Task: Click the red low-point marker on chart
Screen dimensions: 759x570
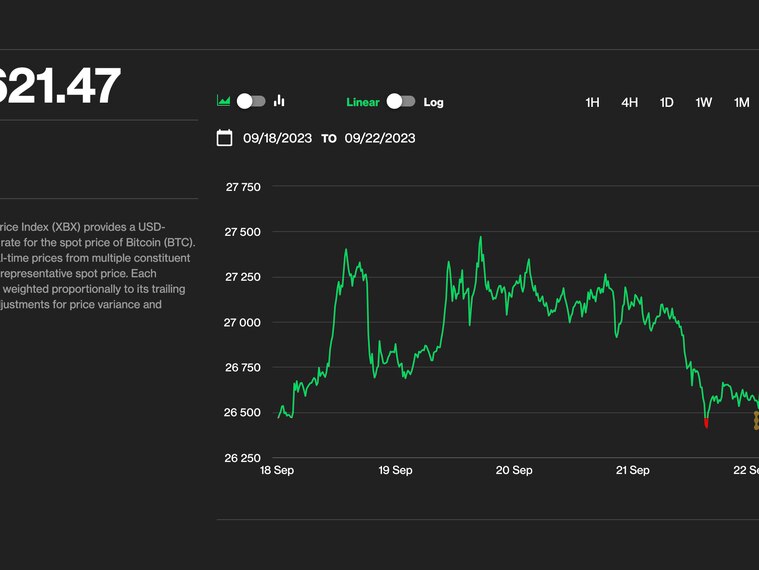Action: click(706, 424)
